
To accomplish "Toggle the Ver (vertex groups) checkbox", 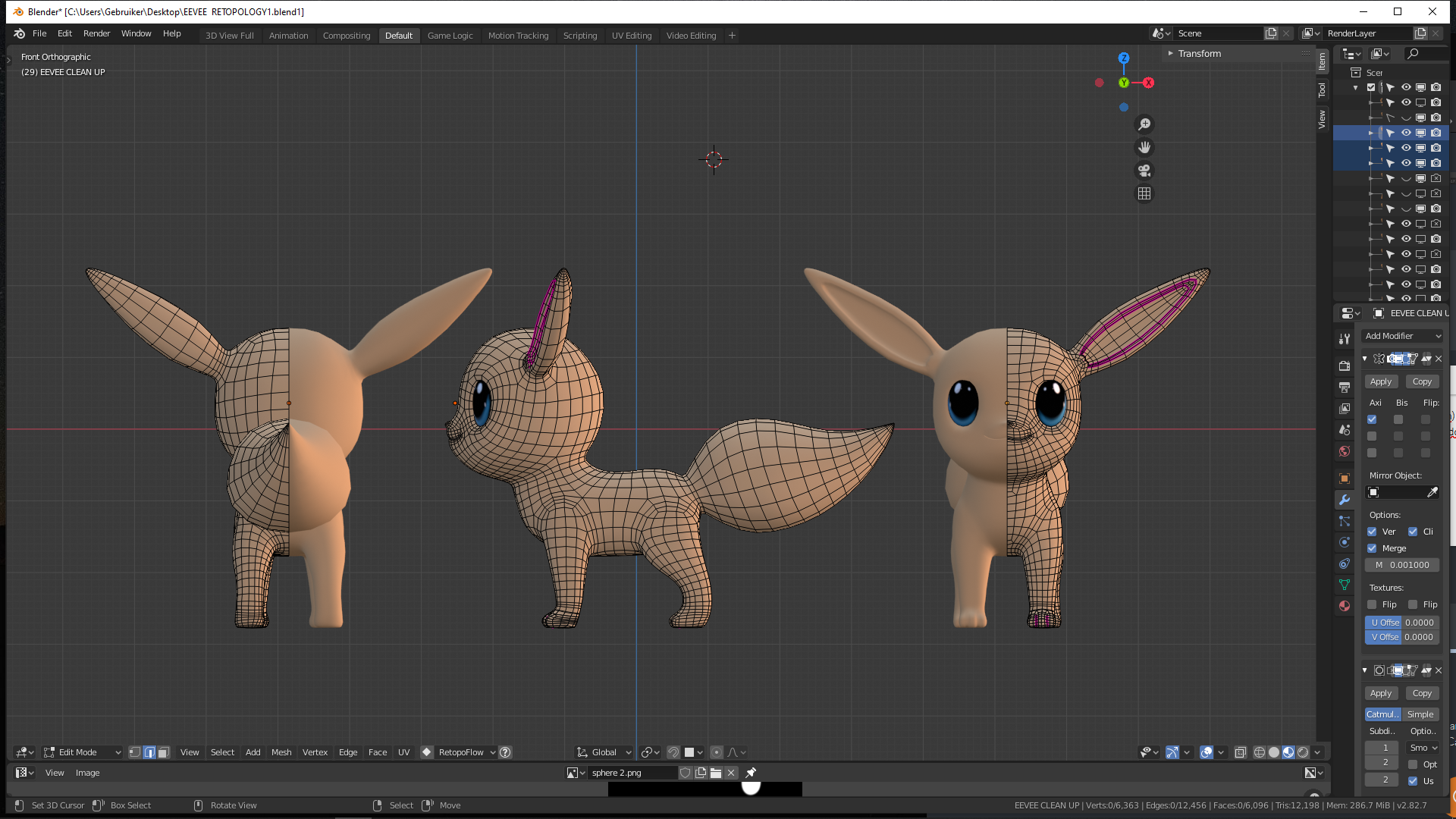I will coord(1372,532).
